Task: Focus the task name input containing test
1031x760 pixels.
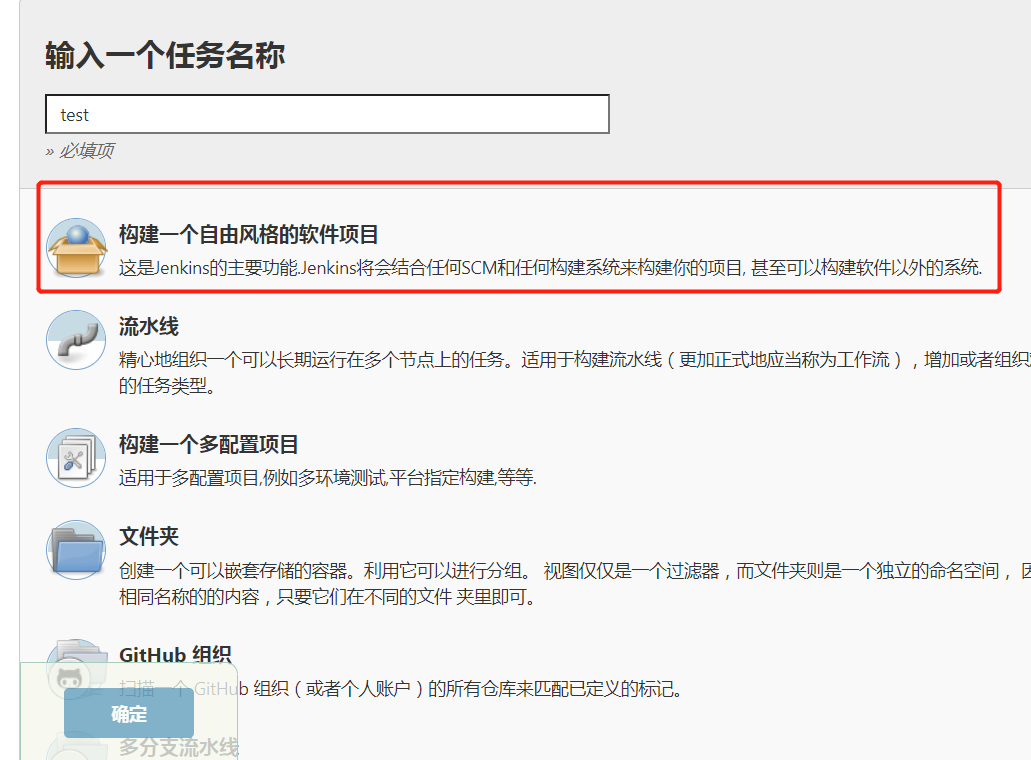Action: [327, 114]
